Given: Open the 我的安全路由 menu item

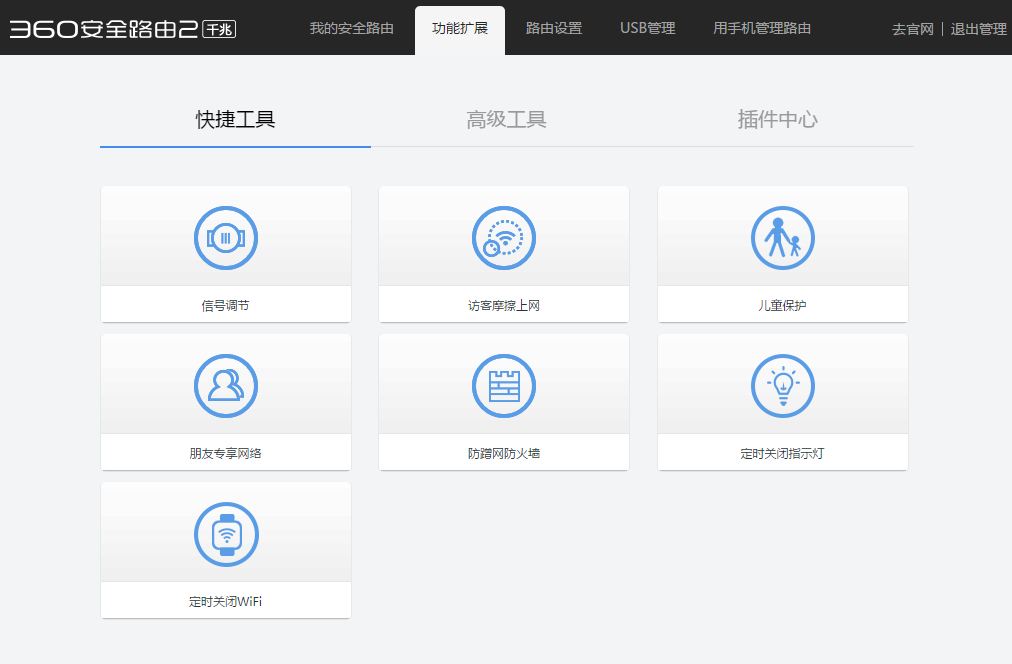Looking at the screenshot, I should pos(351,29).
